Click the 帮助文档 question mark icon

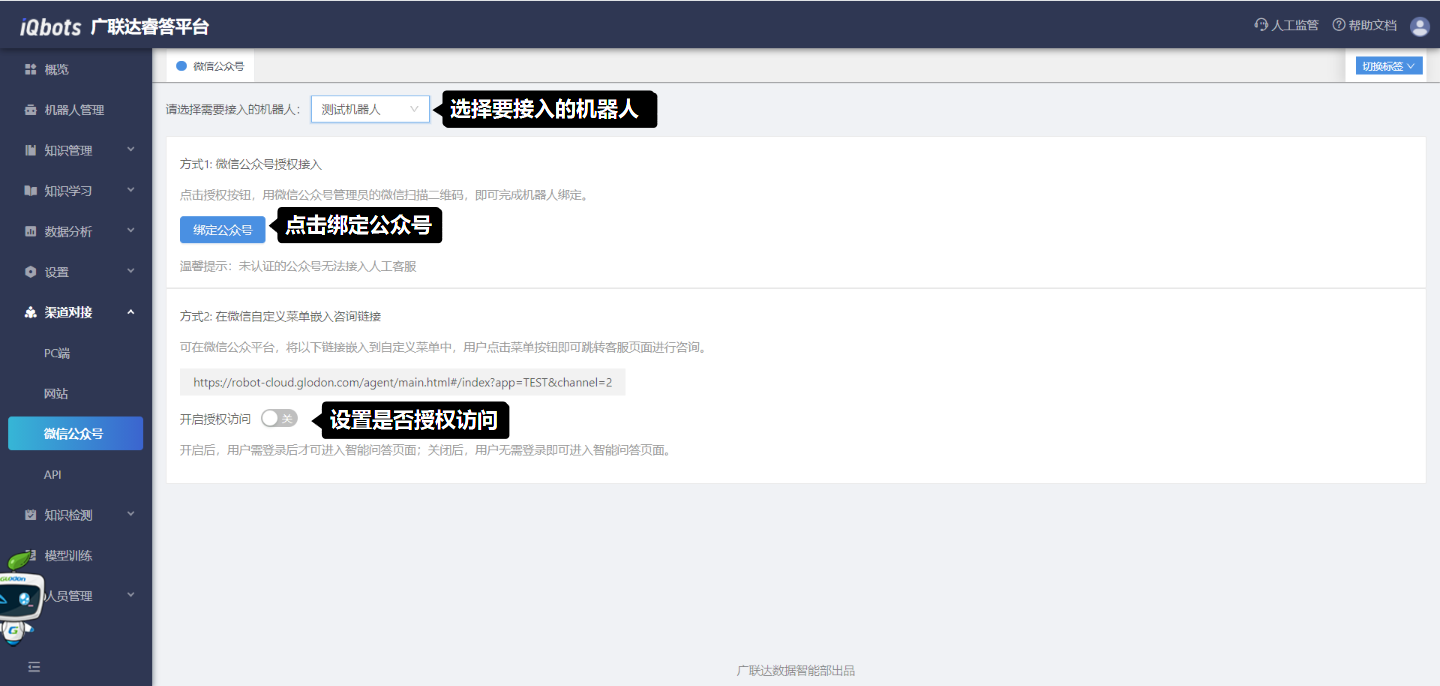[x=1338, y=25]
